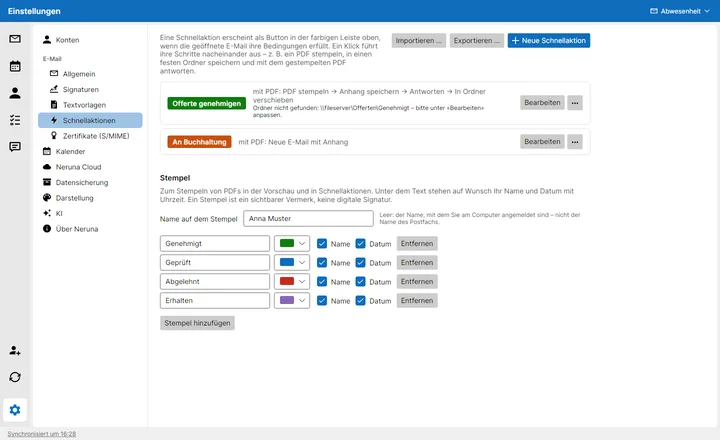Open the contacts person icon in left rail
The width and height of the screenshot is (720, 440).
[x=15, y=93]
